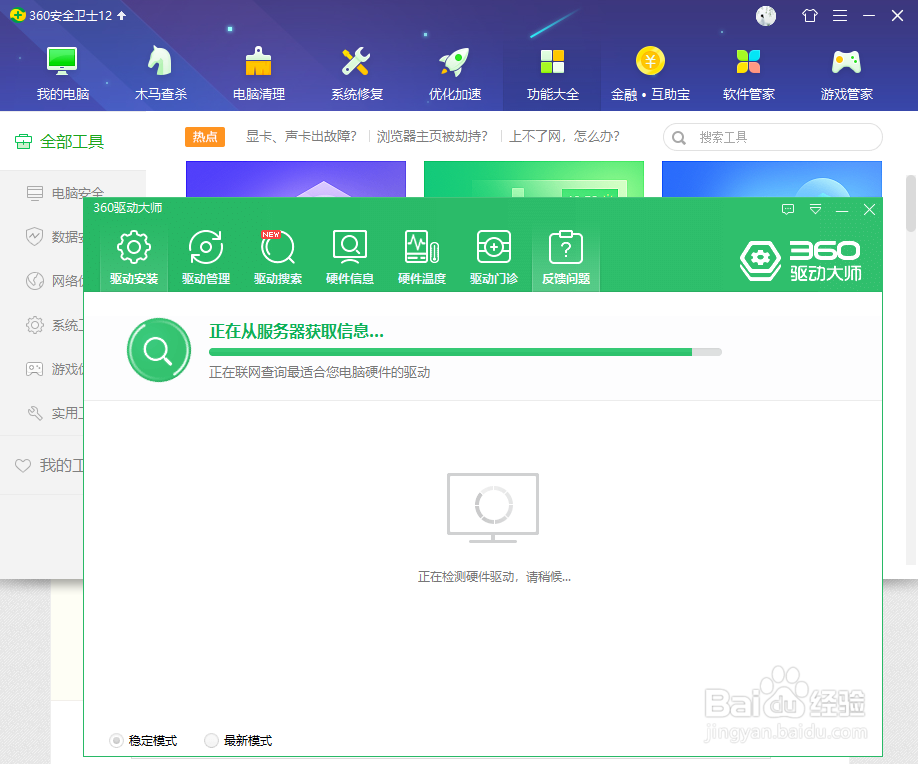This screenshot has width=918, height=764.
Task: Select 硬件温度 tab
Action: tap(422, 258)
